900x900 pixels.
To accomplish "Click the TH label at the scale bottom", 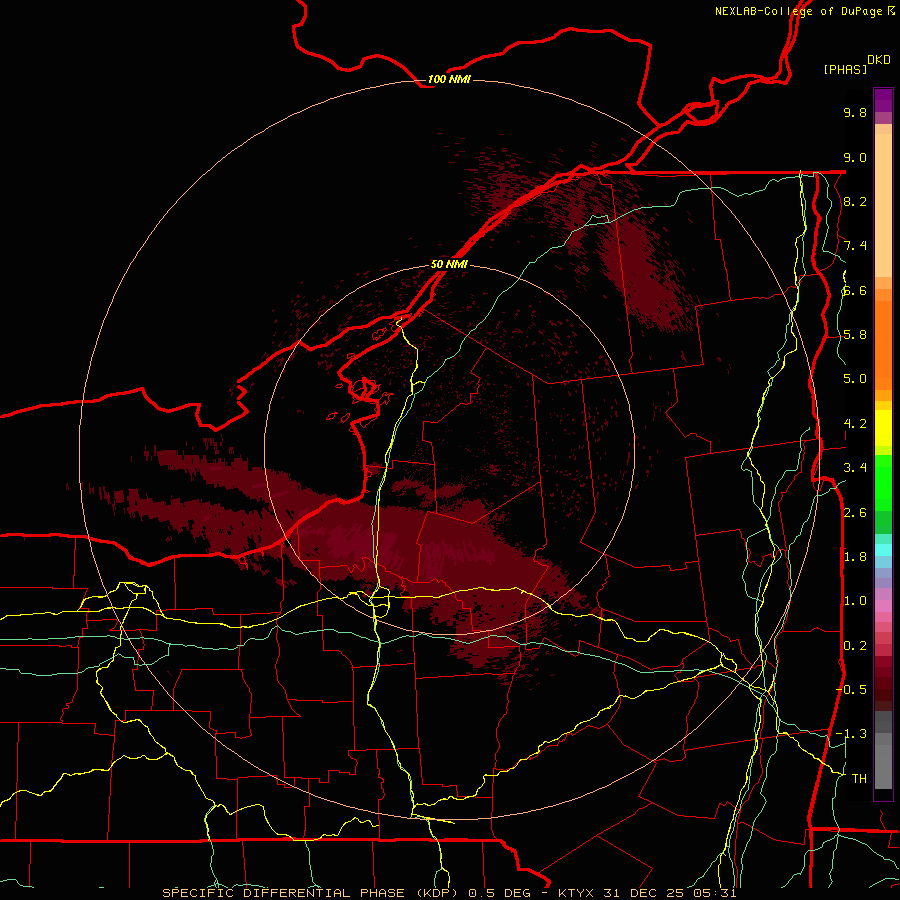I will point(859,779).
